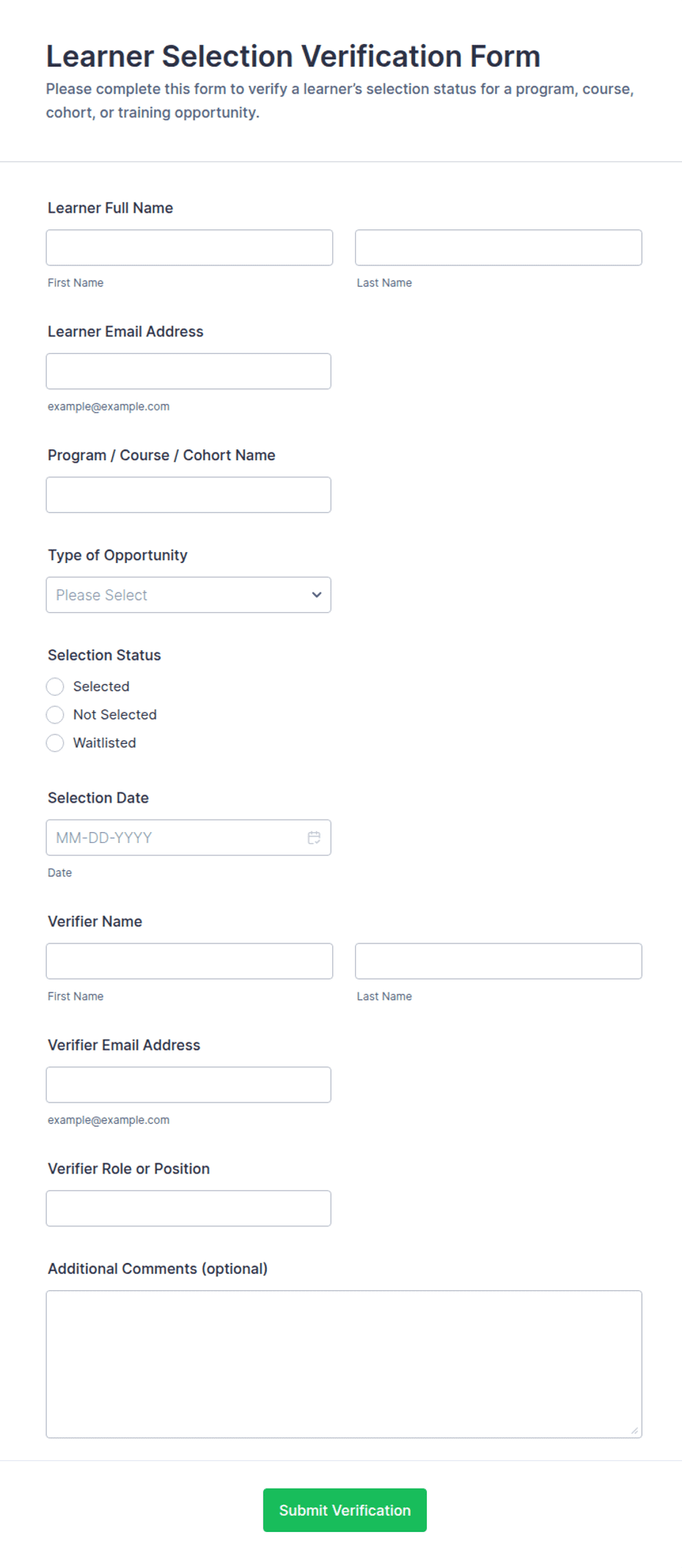Image resolution: width=682 pixels, height=1568 pixels.
Task: Click the 'Waitlisted' option label
Action: click(105, 743)
